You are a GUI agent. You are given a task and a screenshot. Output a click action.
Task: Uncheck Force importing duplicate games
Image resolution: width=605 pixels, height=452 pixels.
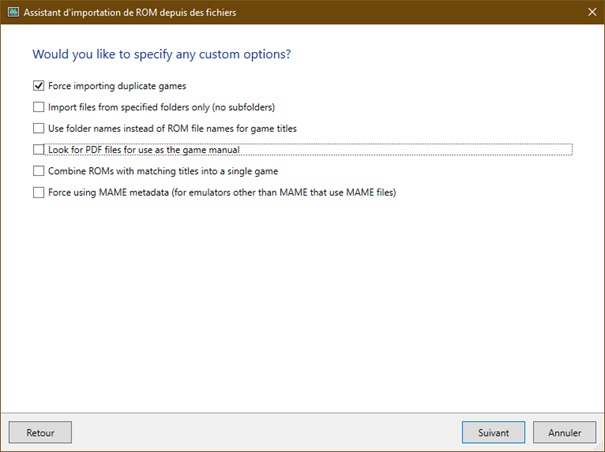[39, 86]
